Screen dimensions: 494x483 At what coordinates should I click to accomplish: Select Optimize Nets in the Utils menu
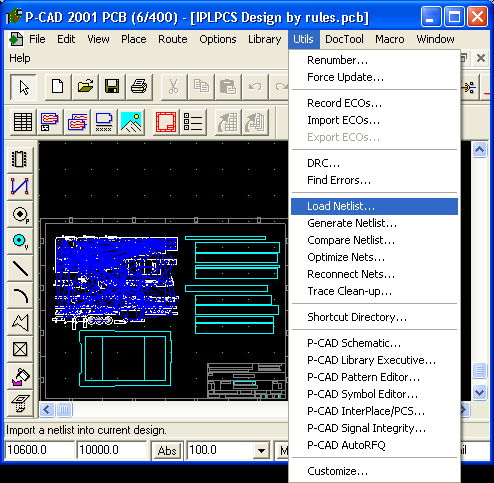(374, 257)
